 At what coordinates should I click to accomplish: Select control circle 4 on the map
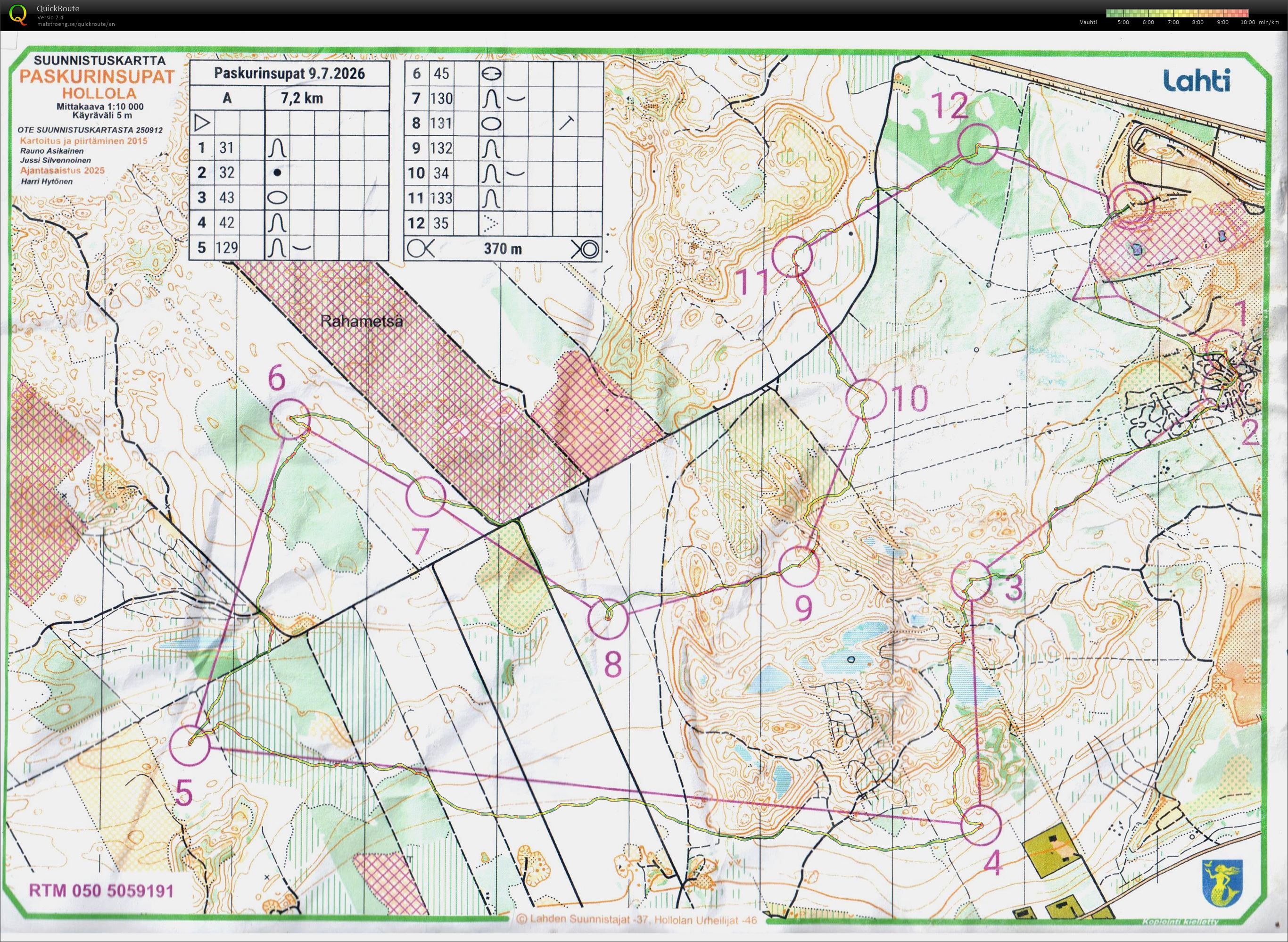[981, 825]
